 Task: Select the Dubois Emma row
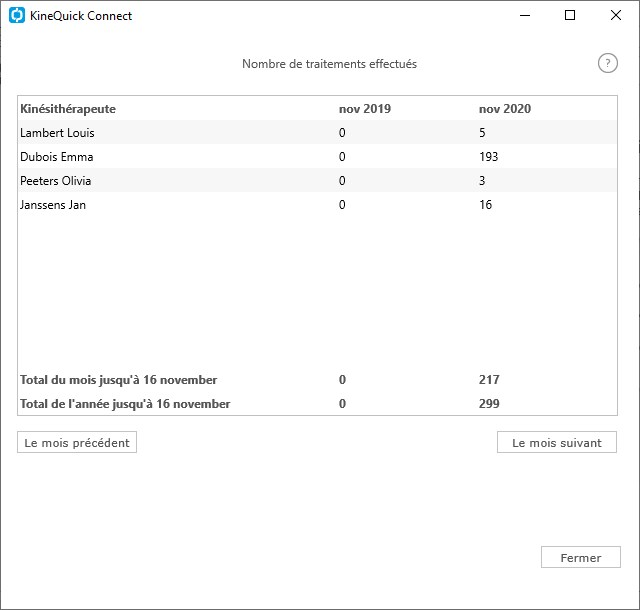coord(317,156)
